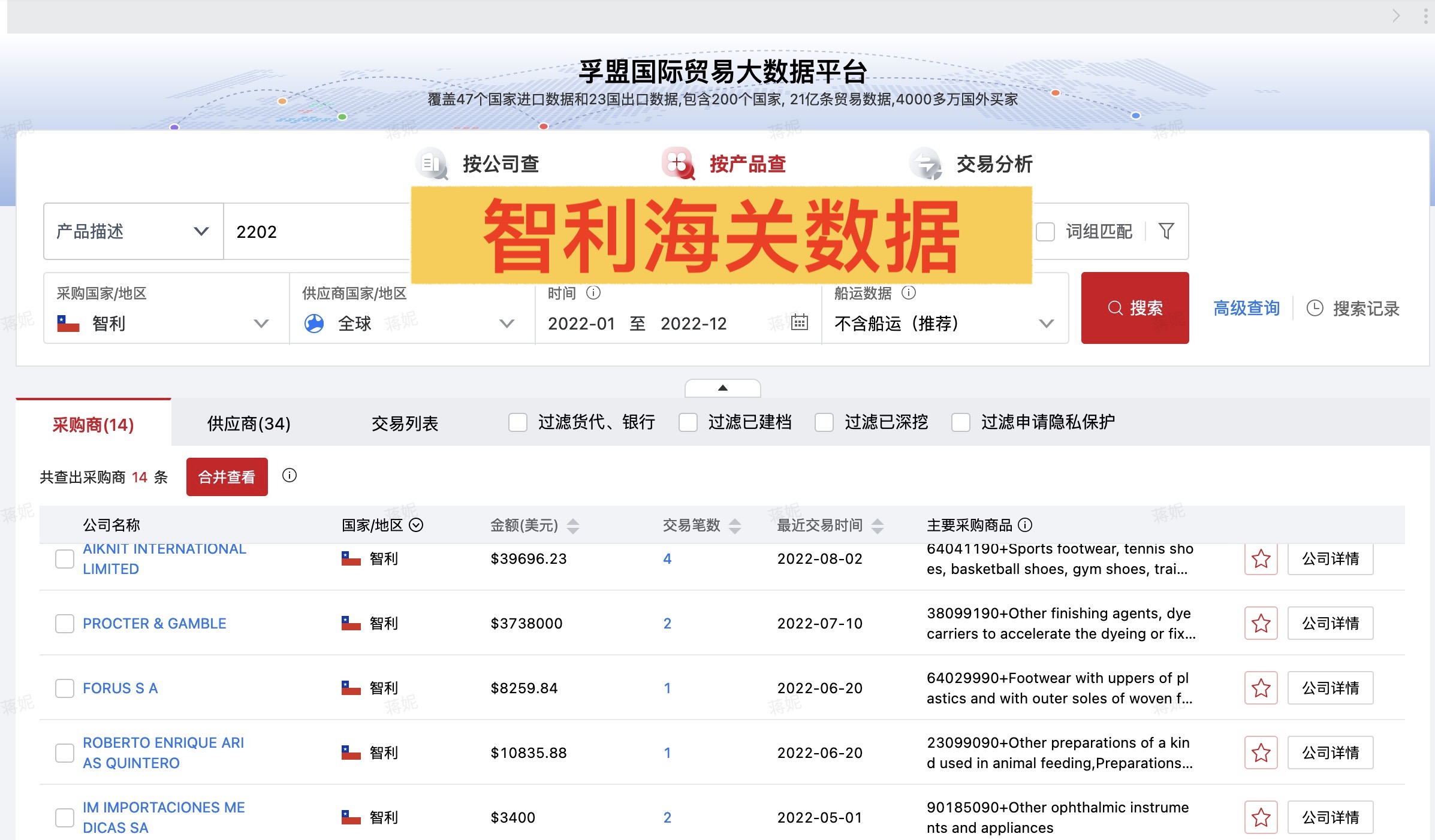1435x840 pixels.
Task: Click the info icon beside 合并查看
Action: [290, 476]
